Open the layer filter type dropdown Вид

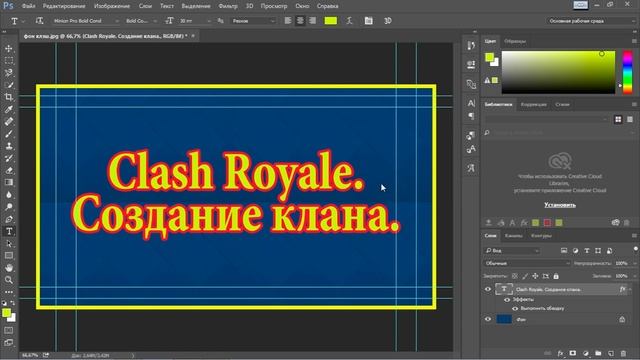tap(512, 251)
